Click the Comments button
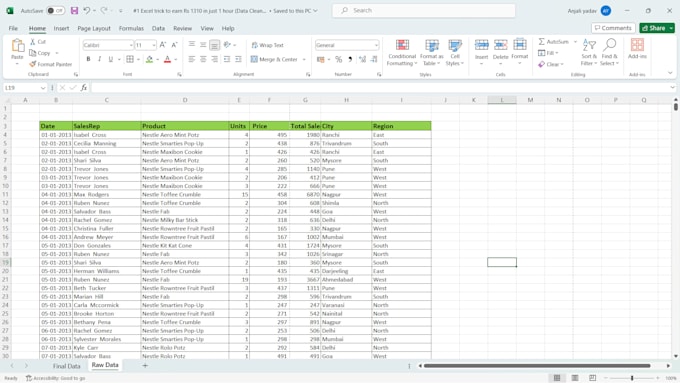Viewport: 680px width, 383px height. [613, 28]
